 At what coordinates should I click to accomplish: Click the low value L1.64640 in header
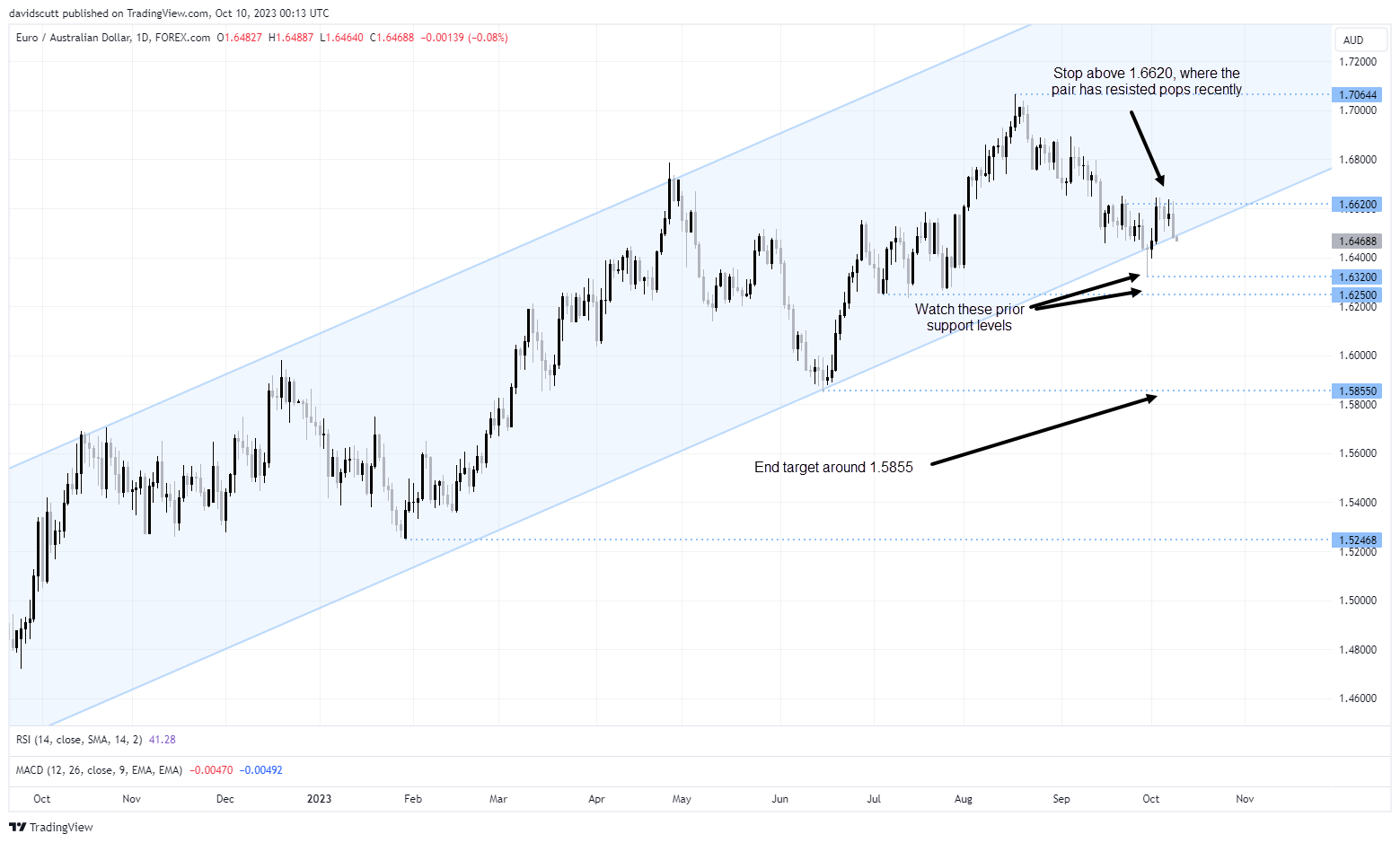[x=342, y=38]
